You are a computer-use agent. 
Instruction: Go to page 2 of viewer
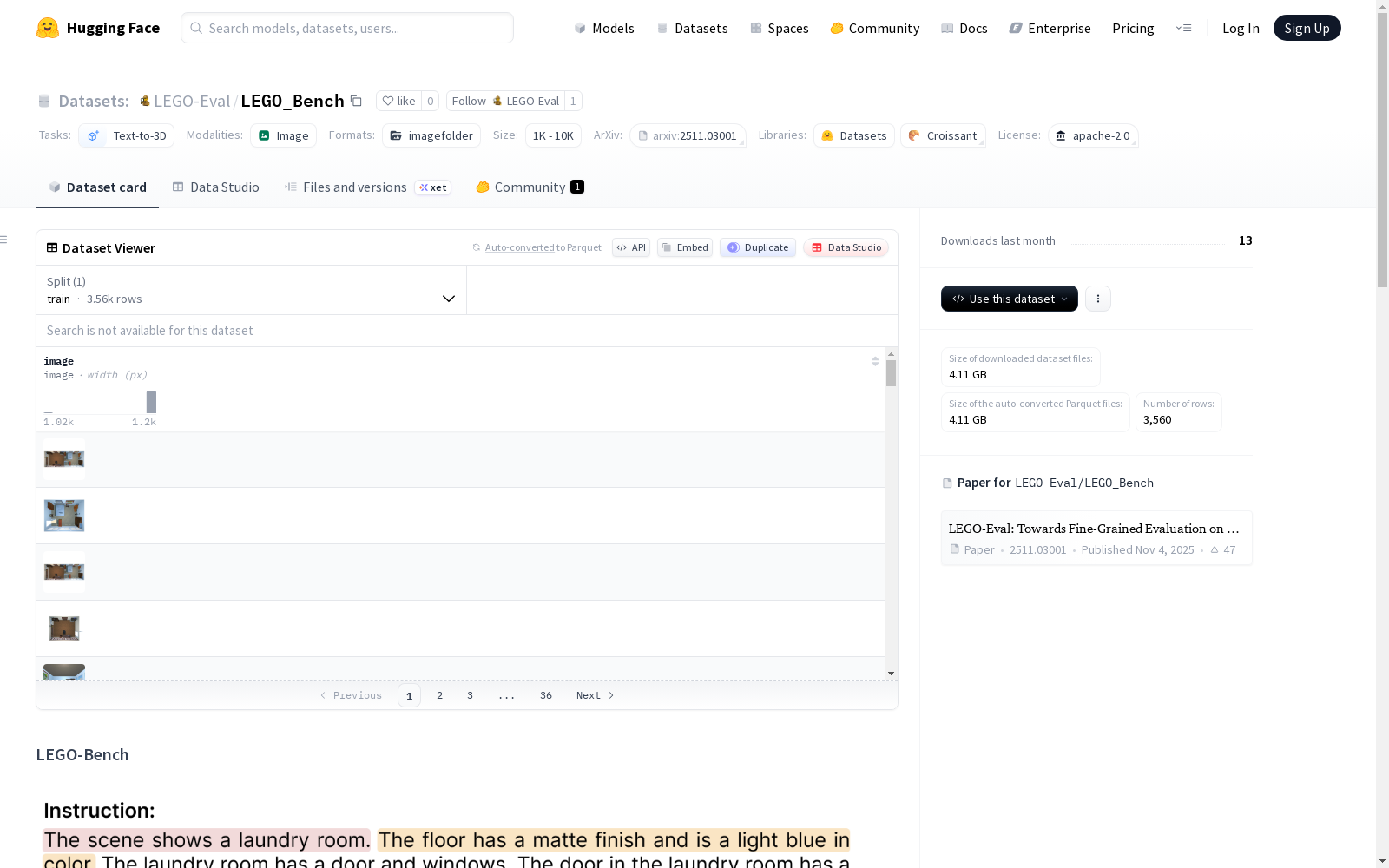pos(440,695)
